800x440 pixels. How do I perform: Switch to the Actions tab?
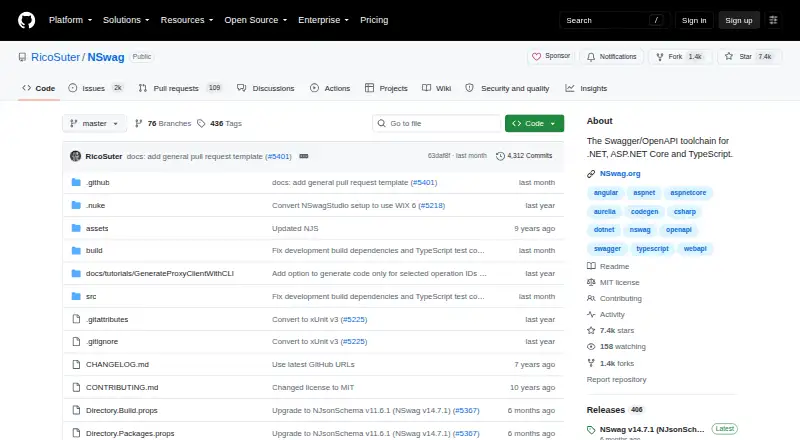(330, 88)
